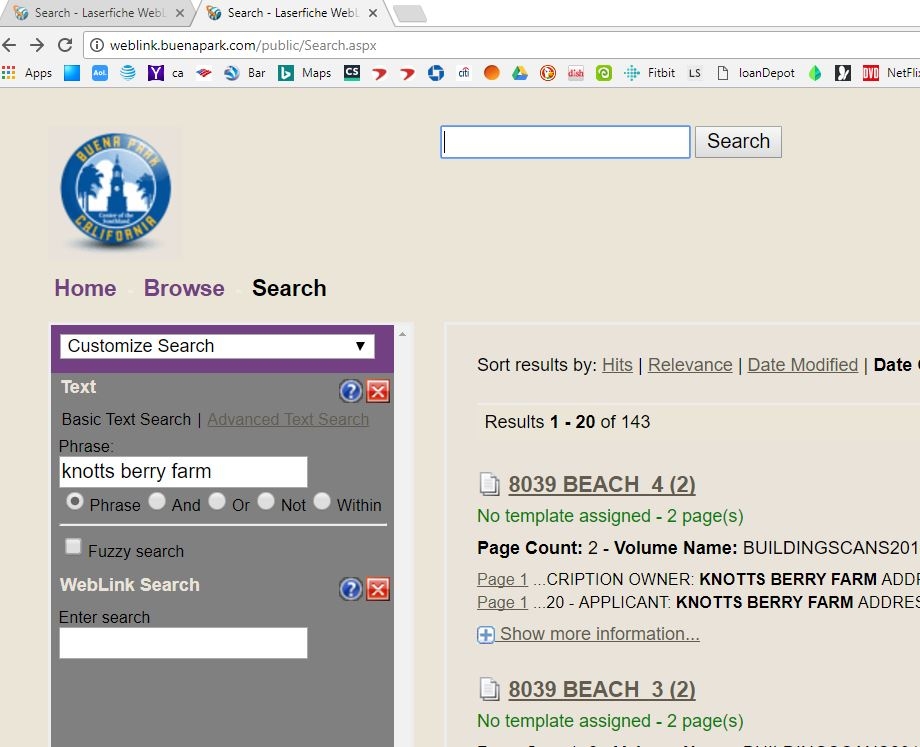The width and height of the screenshot is (920, 747).
Task: Open a new browser tab
Action: coord(410,13)
